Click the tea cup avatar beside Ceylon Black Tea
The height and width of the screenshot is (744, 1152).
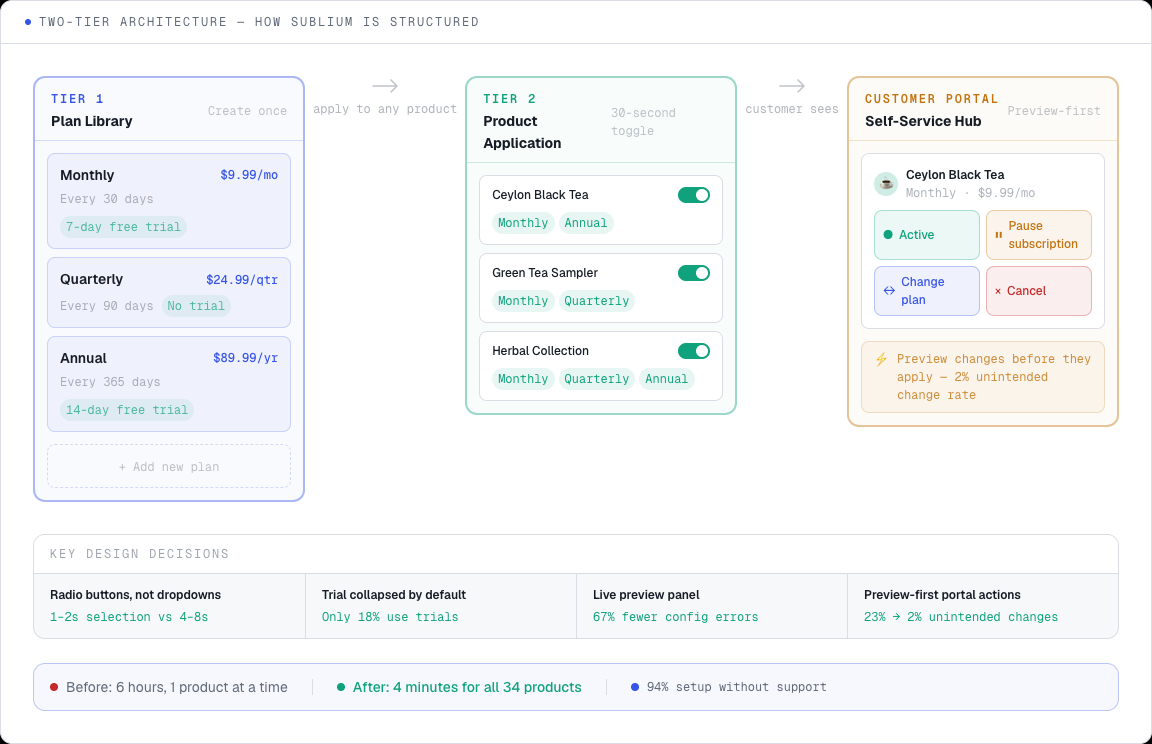click(x=885, y=183)
